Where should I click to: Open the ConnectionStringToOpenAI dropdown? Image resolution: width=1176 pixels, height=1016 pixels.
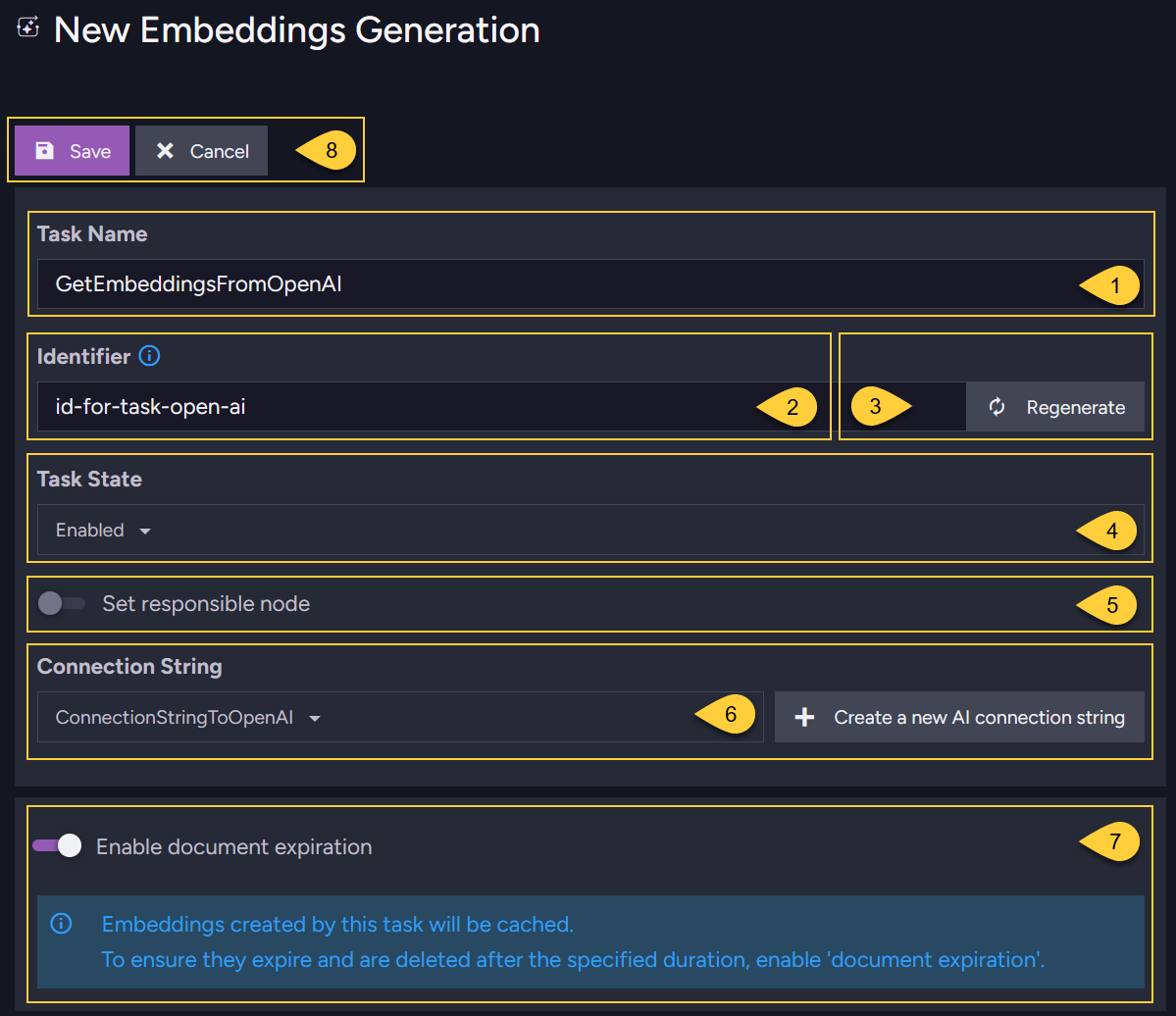400,717
